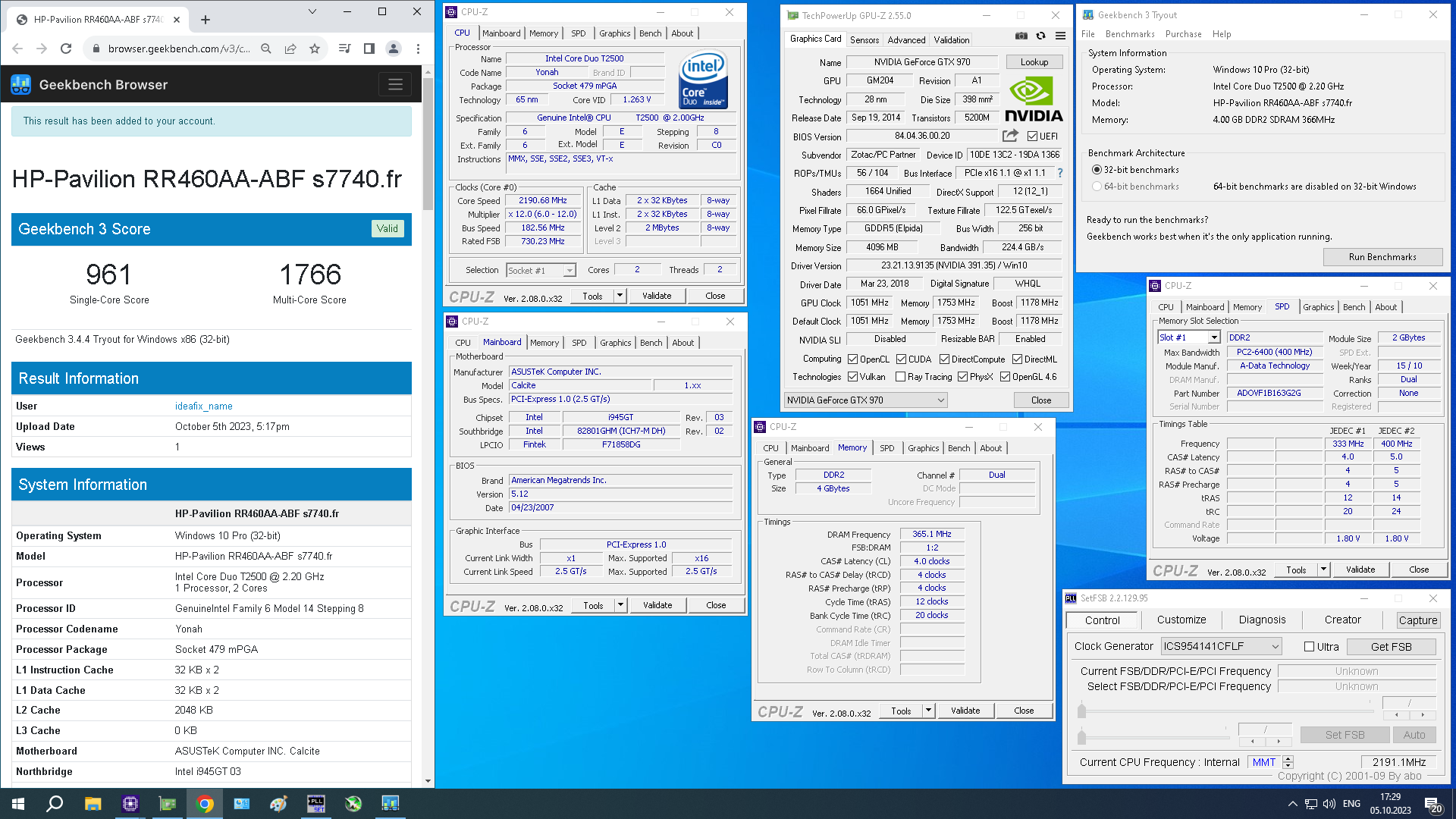
Task: Click the zoom magnifier icon in the address bar
Action: click(266, 49)
